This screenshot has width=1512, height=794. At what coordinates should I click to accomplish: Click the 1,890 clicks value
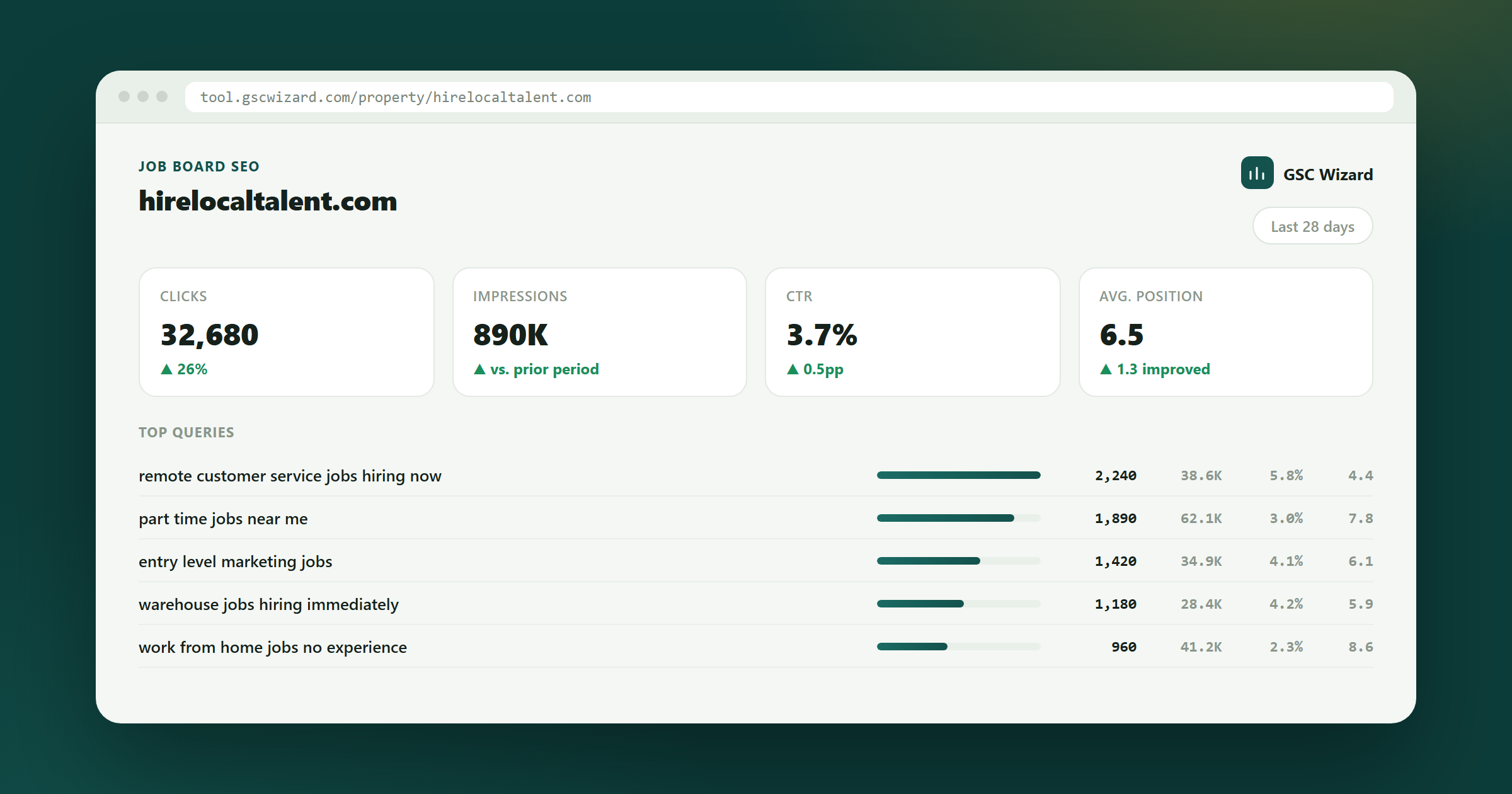coord(1116,519)
